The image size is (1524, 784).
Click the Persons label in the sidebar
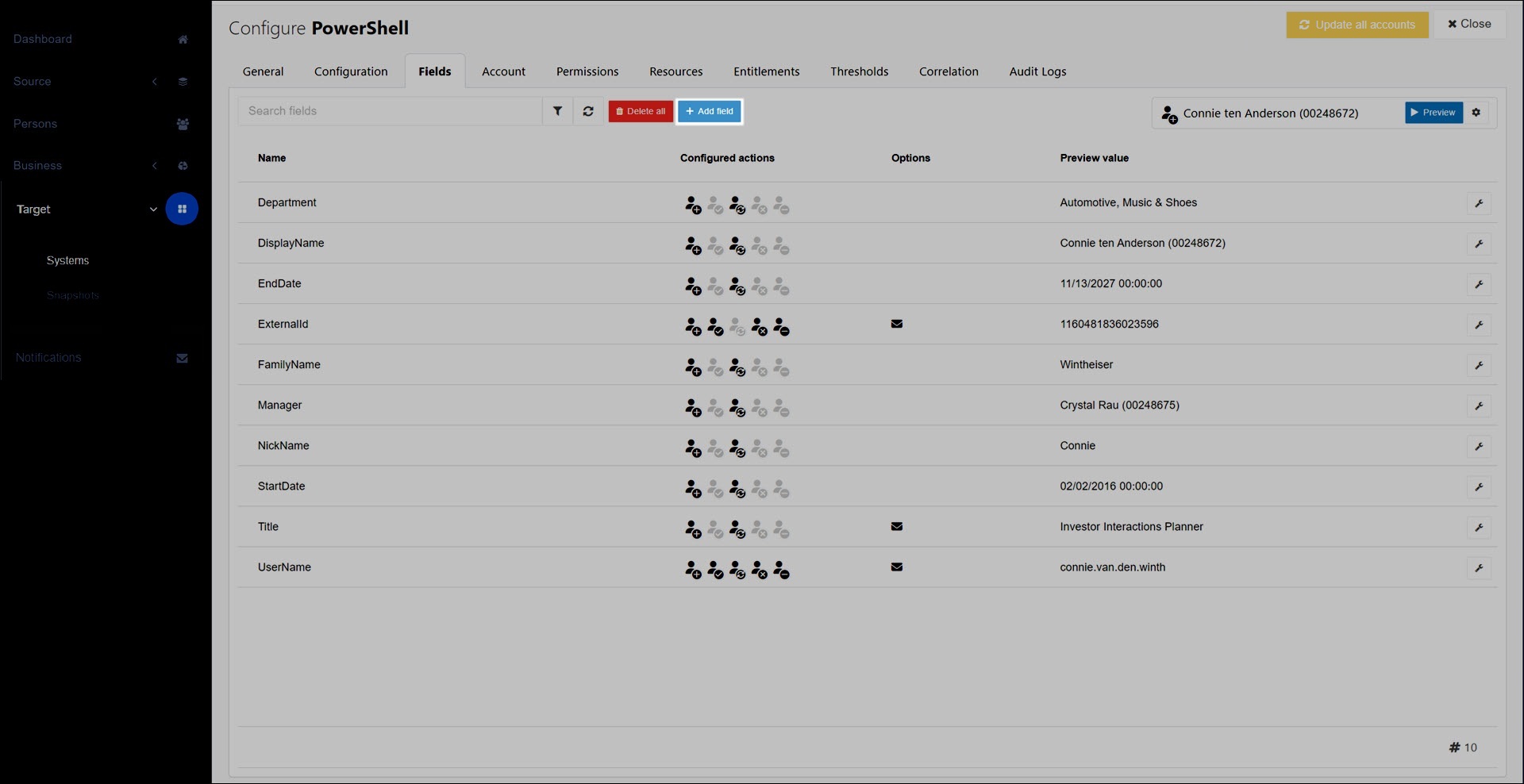click(35, 124)
